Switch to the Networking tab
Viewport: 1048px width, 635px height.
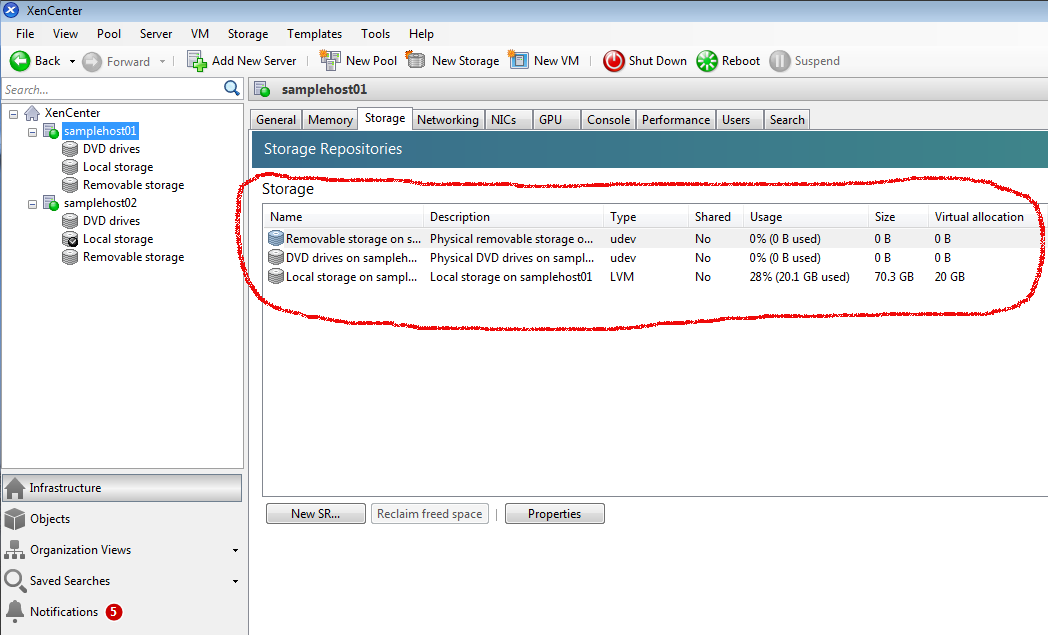pyautogui.click(x=447, y=120)
